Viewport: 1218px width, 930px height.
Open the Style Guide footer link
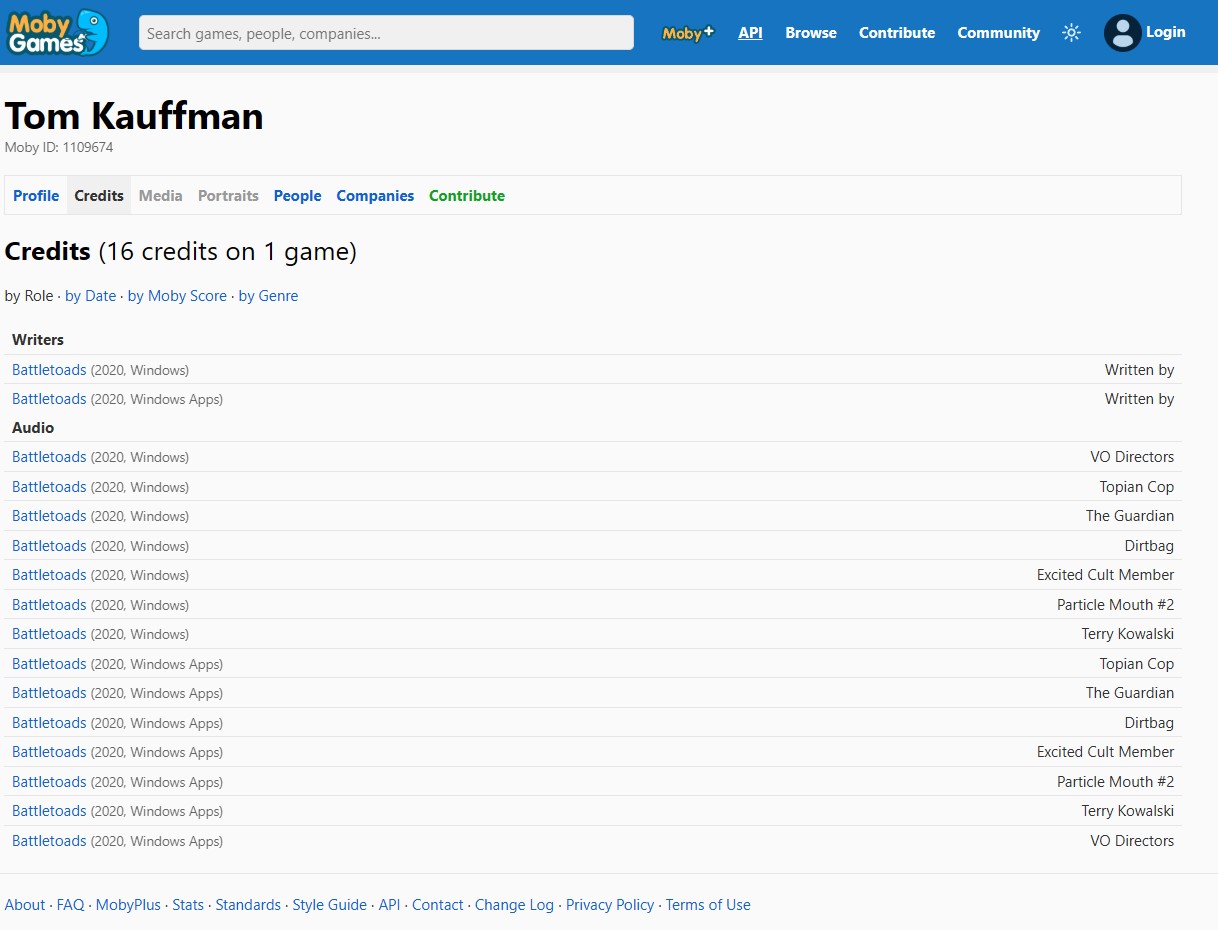[x=330, y=905]
